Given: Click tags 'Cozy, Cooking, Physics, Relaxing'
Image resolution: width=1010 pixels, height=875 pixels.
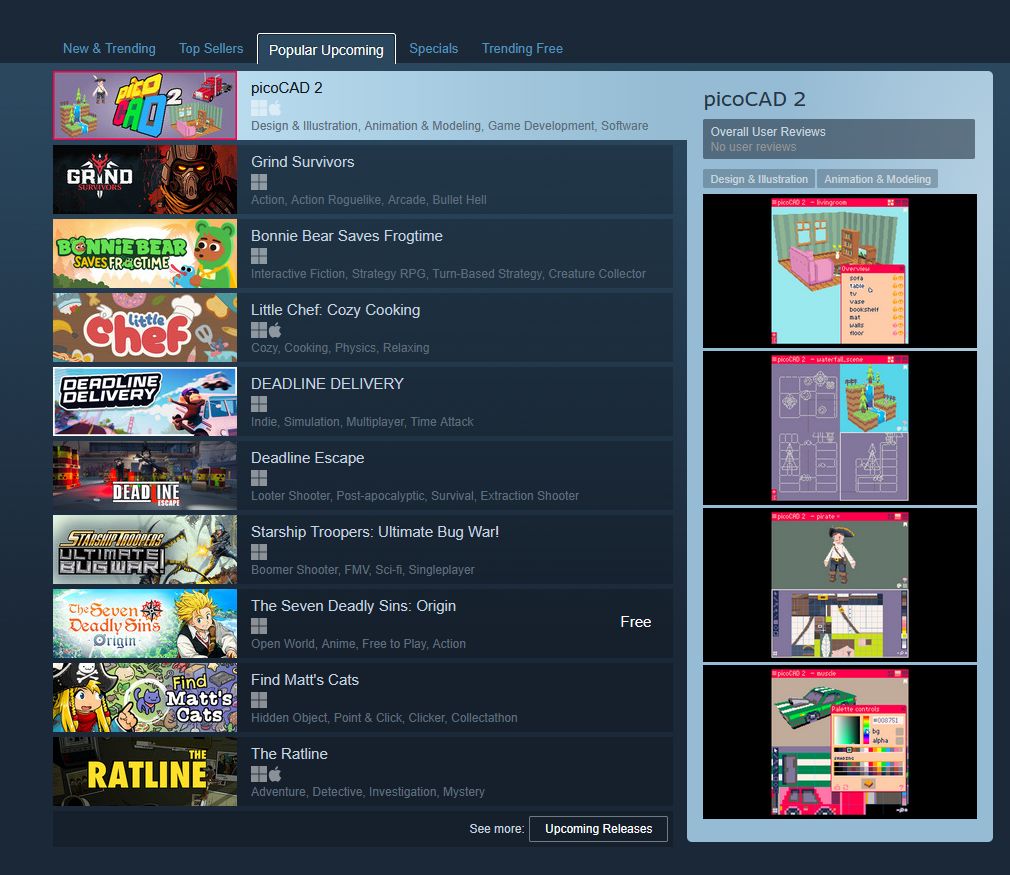Looking at the screenshot, I should point(340,348).
